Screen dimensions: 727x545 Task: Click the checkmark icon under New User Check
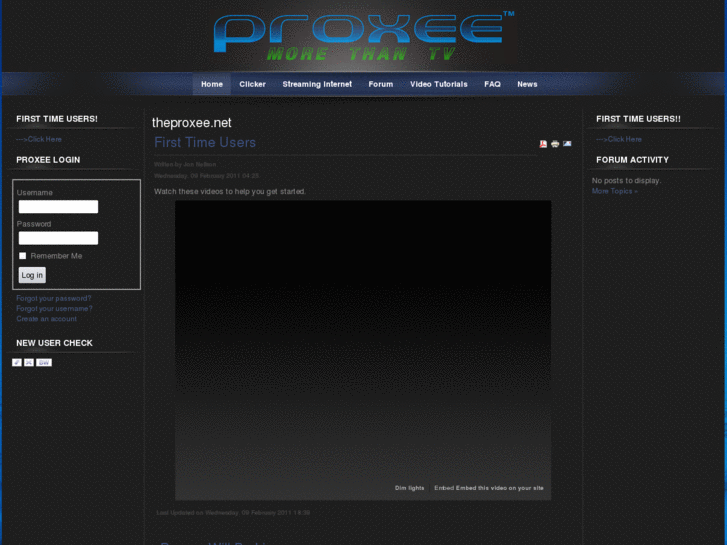click(17, 362)
